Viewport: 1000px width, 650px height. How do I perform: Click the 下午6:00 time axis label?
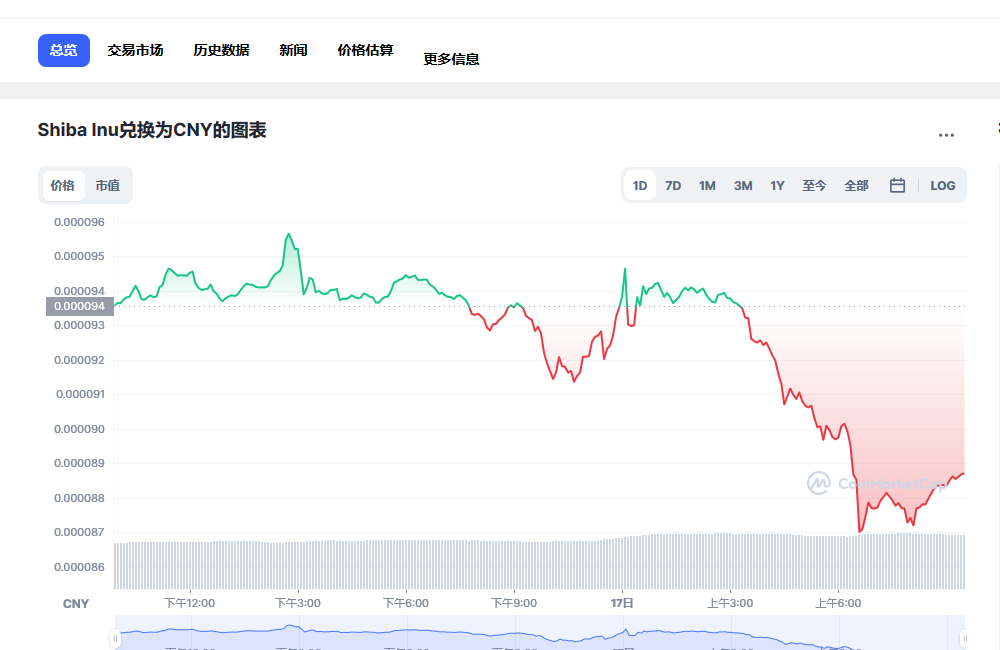[406, 603]
